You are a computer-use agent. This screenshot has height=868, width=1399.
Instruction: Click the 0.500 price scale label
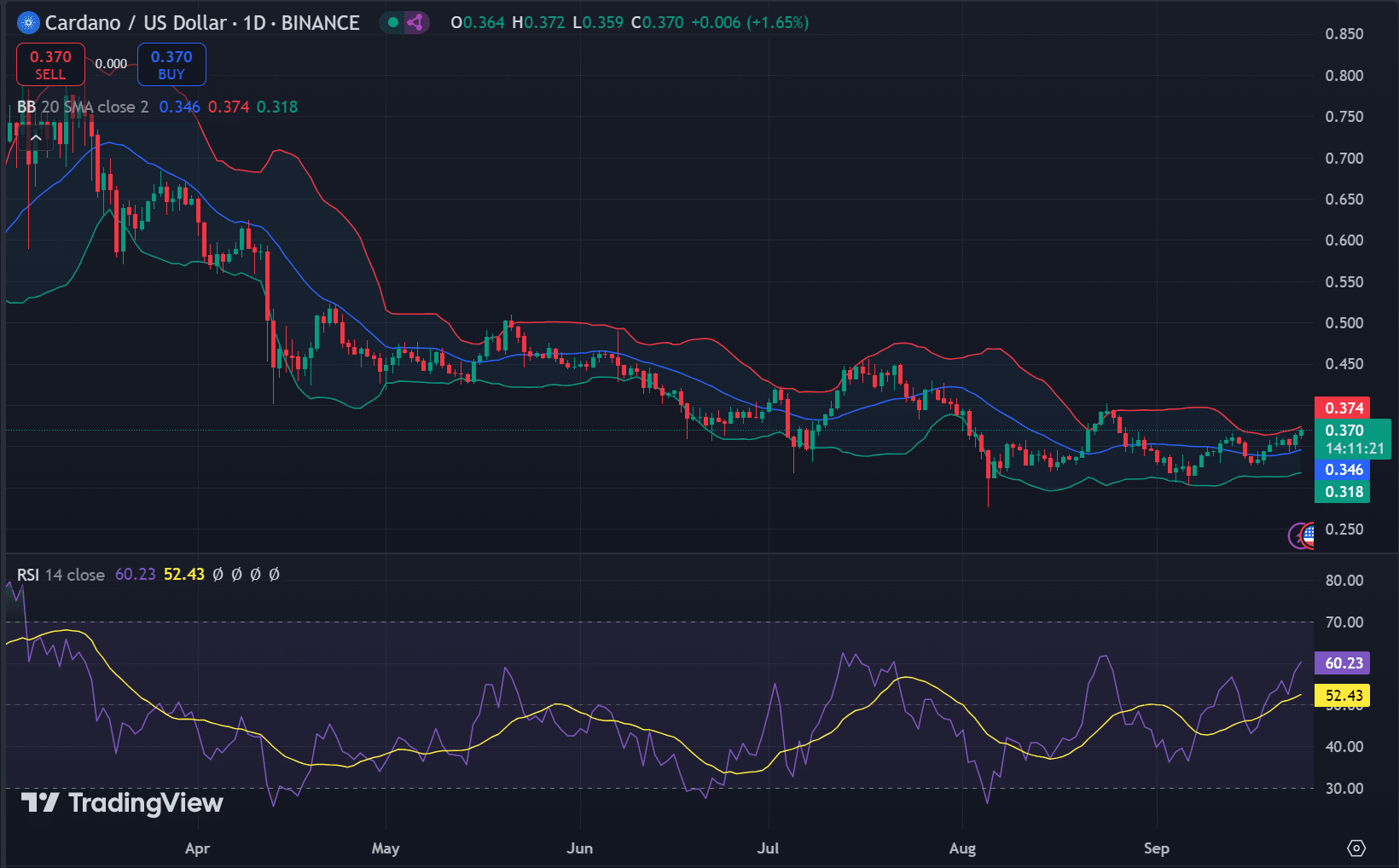point(1344,323)
